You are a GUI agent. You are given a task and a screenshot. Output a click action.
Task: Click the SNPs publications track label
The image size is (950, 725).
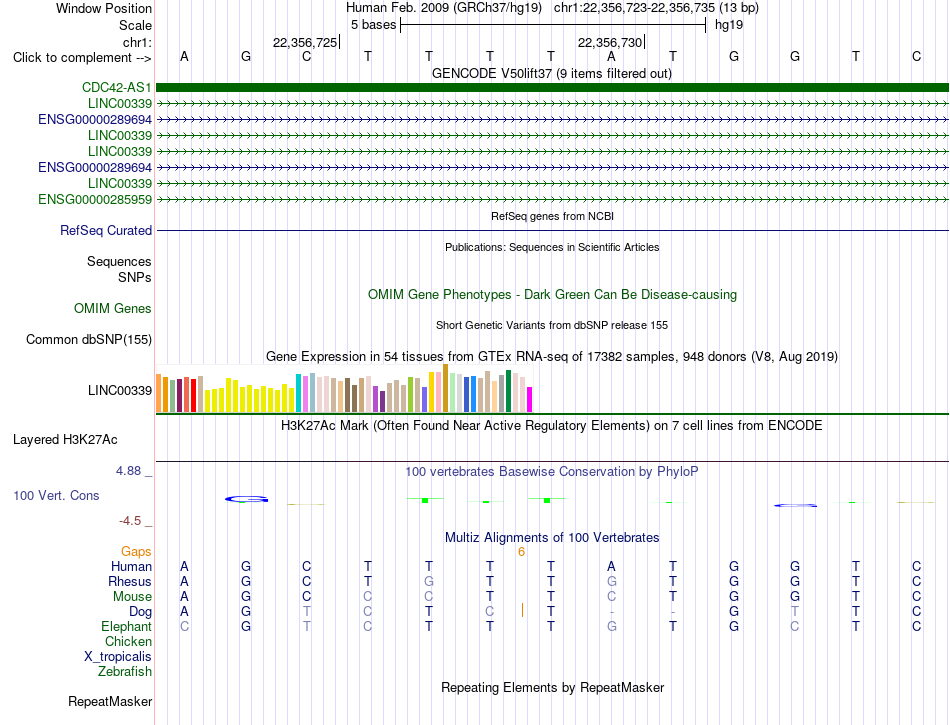pos(135,277)
